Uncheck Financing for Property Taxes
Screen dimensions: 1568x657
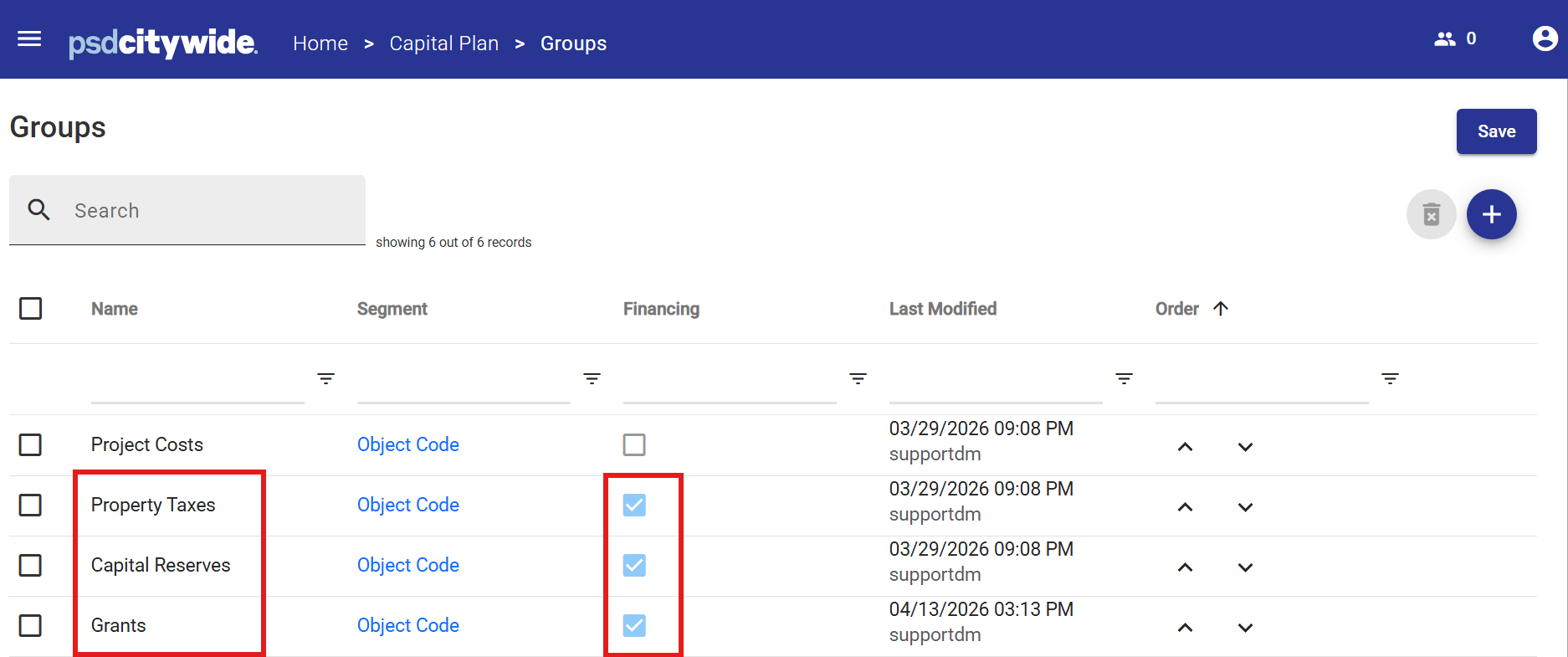pos(634,505)
